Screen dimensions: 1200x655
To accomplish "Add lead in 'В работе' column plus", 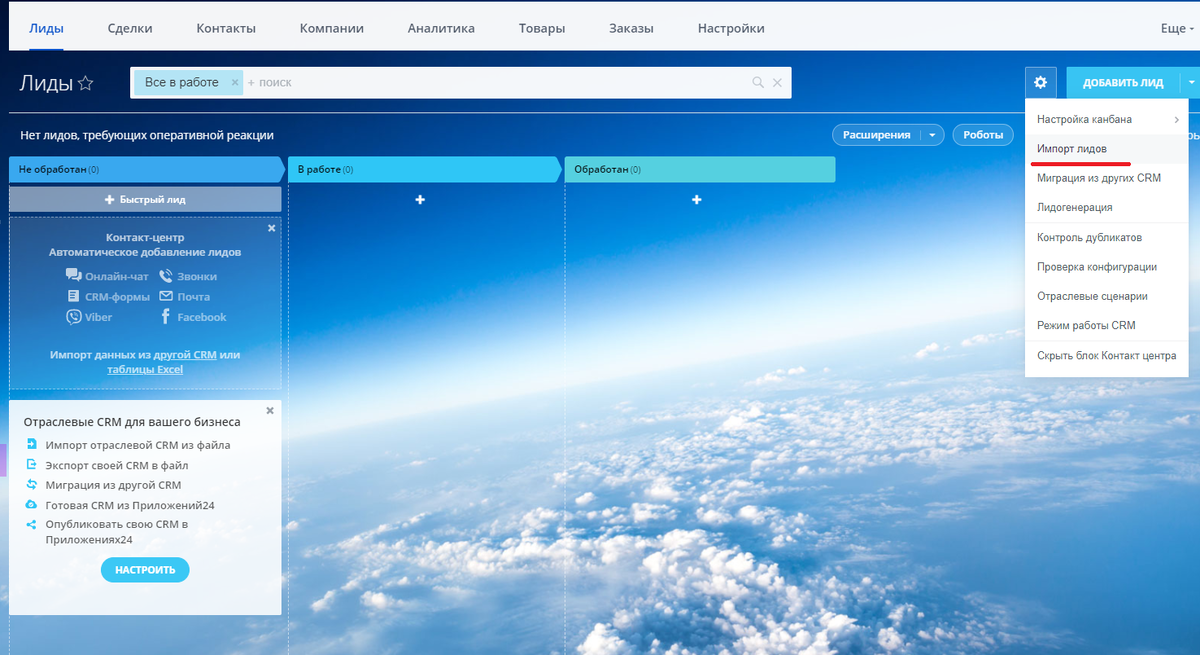I will [x=420, y=200].
